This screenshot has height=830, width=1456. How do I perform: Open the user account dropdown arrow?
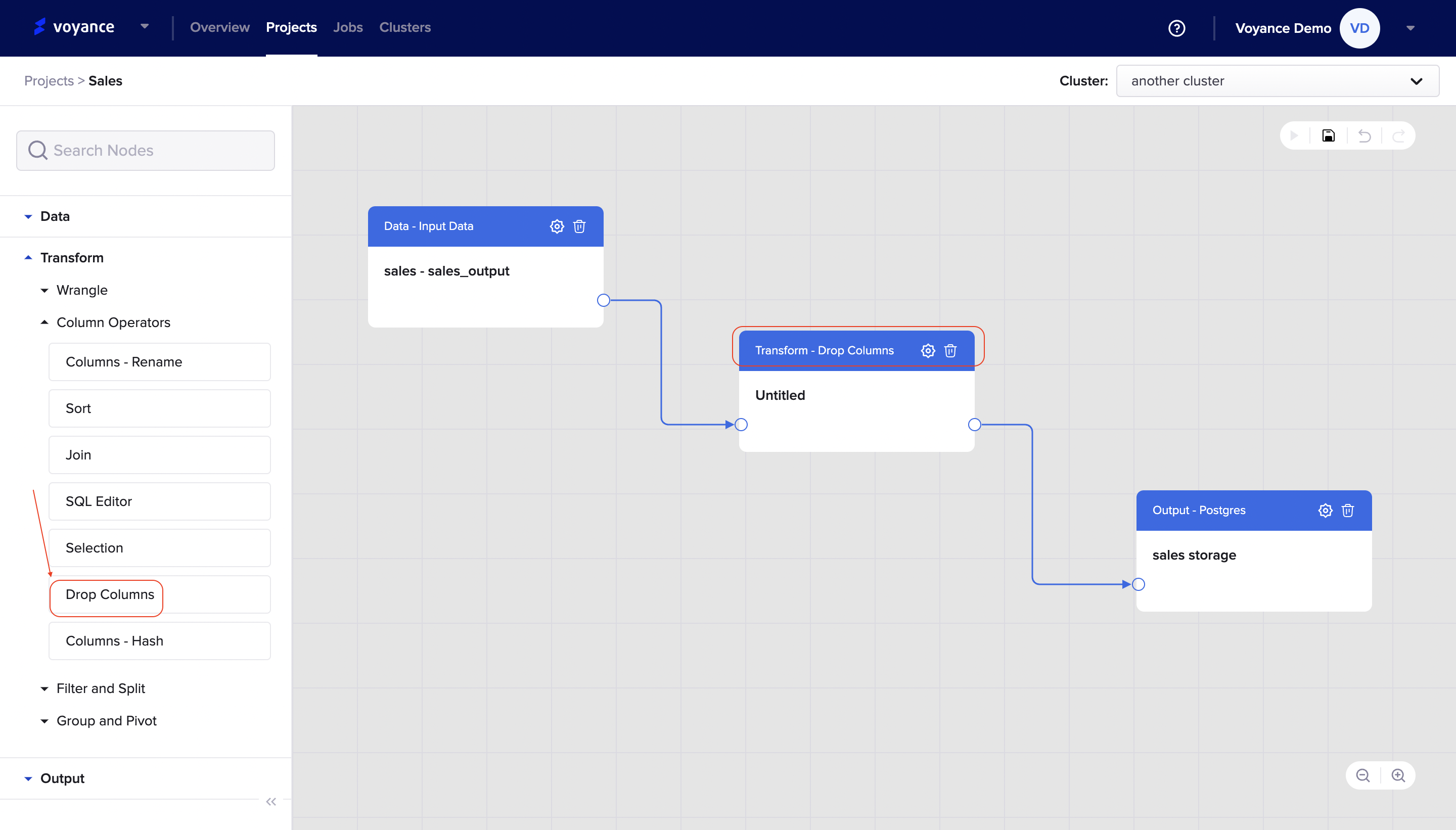[x=1410, y=28]
